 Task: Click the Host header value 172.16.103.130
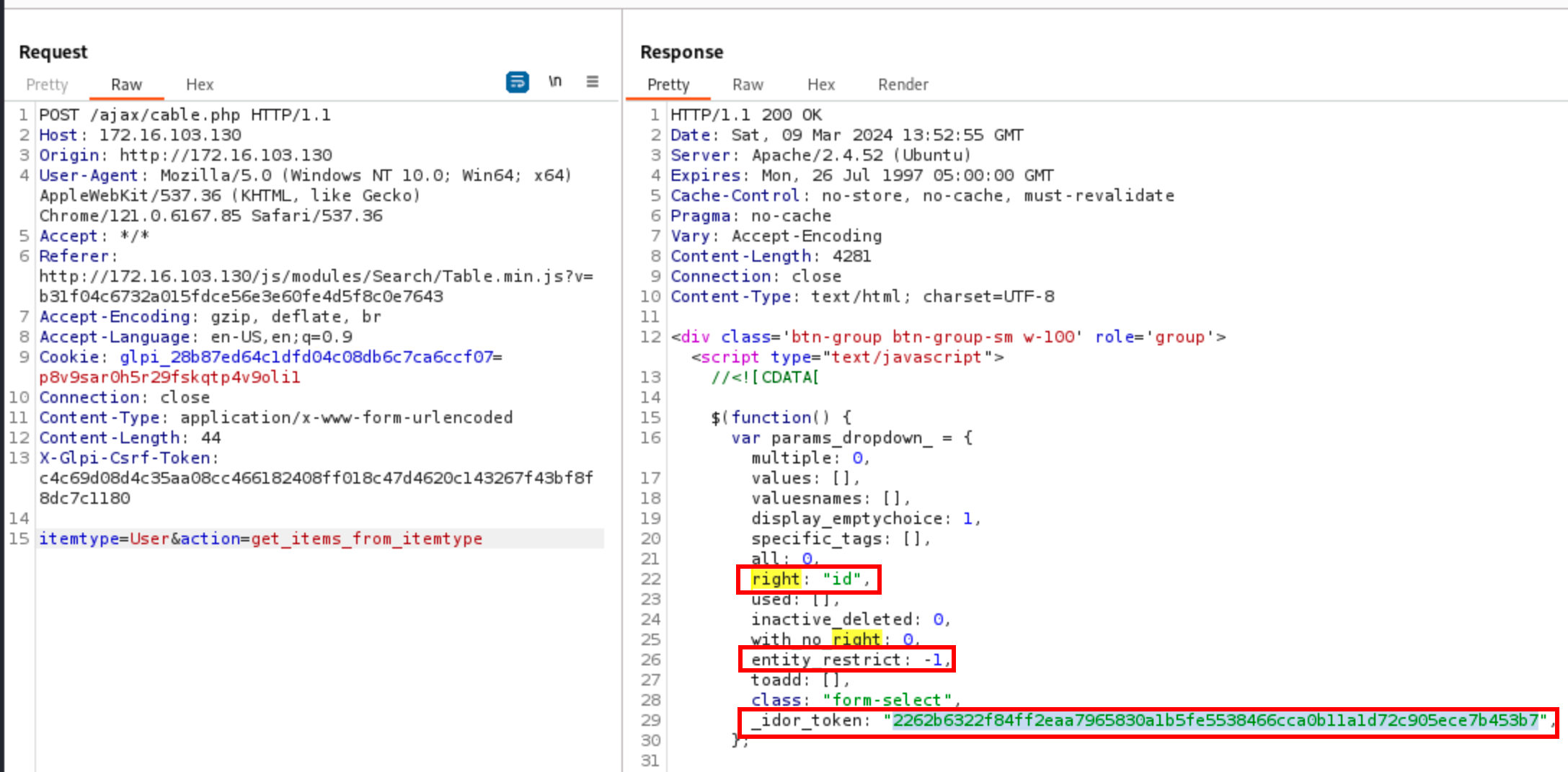click(x=170, y=135)
